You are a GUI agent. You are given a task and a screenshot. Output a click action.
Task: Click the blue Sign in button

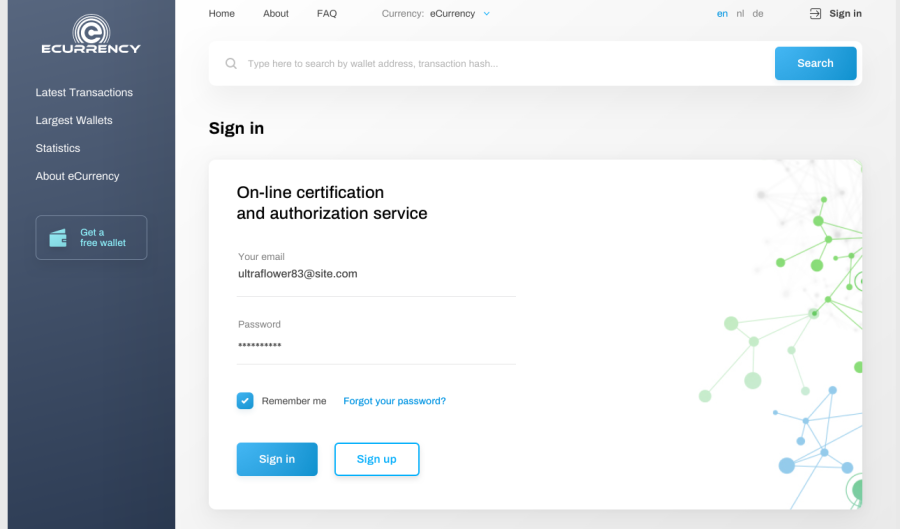tap(277, 459)
